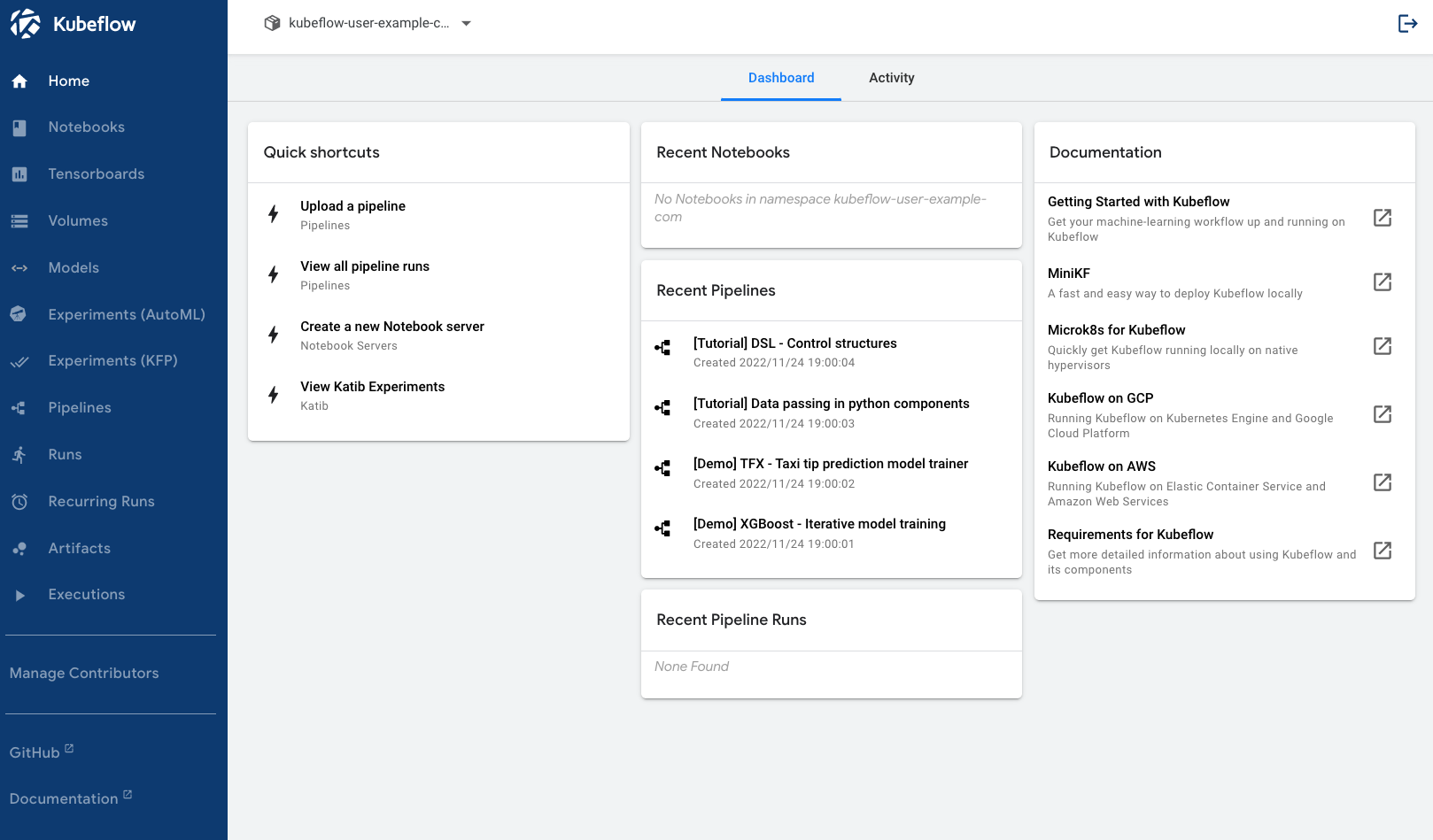Viewport: 1433px width, 840px height.
Task: Select the Dashboard tab
Action: coord(780,78)
